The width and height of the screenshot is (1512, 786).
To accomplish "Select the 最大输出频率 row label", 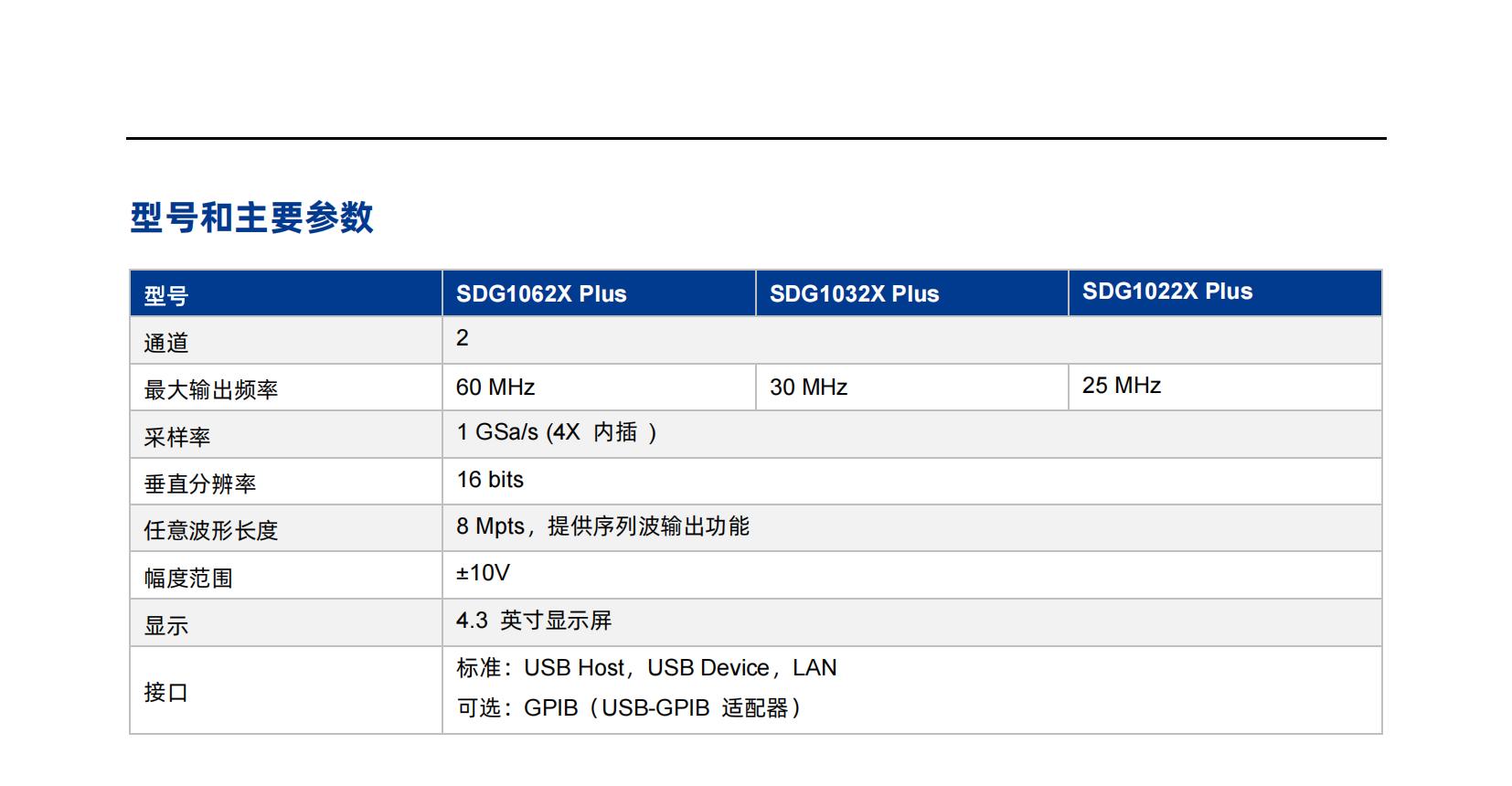I will click(x=211, y=390).
